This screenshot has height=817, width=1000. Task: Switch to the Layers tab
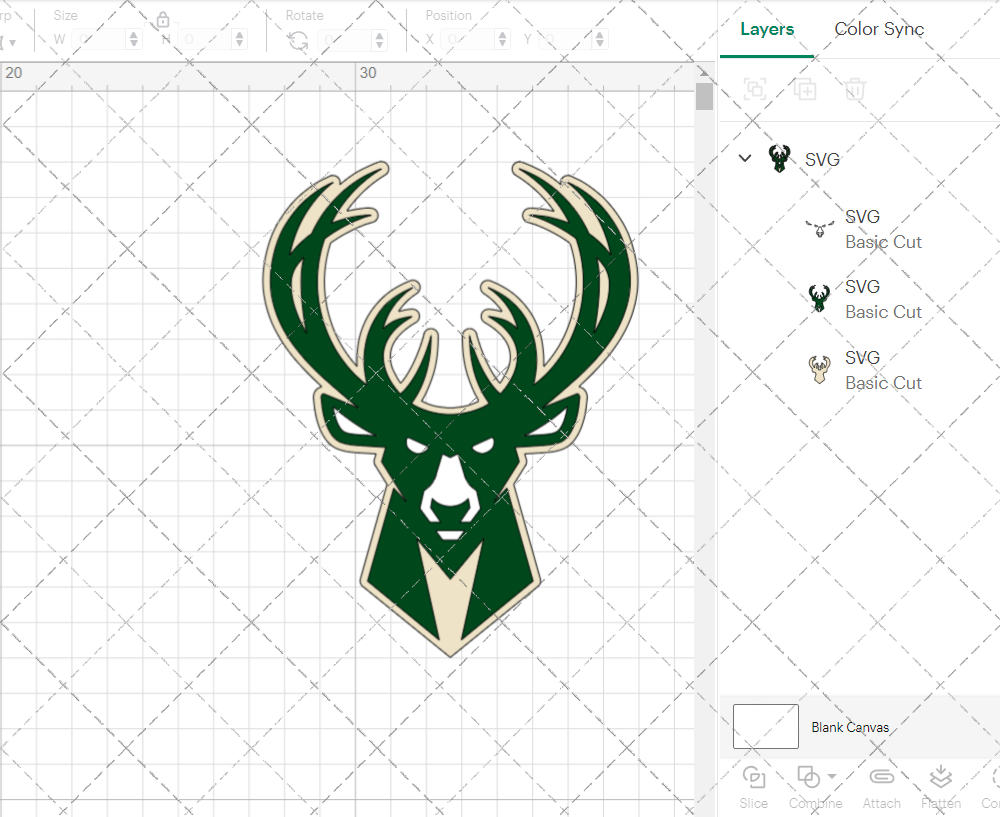(x=767, y=29)
